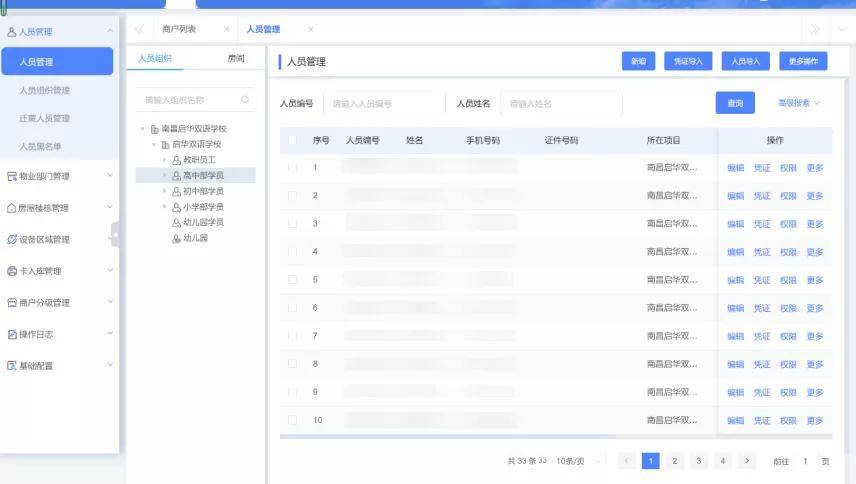Expand the 小学部学员 tree node arrow
The image size is (856, 484).
(x=164, y=207)
